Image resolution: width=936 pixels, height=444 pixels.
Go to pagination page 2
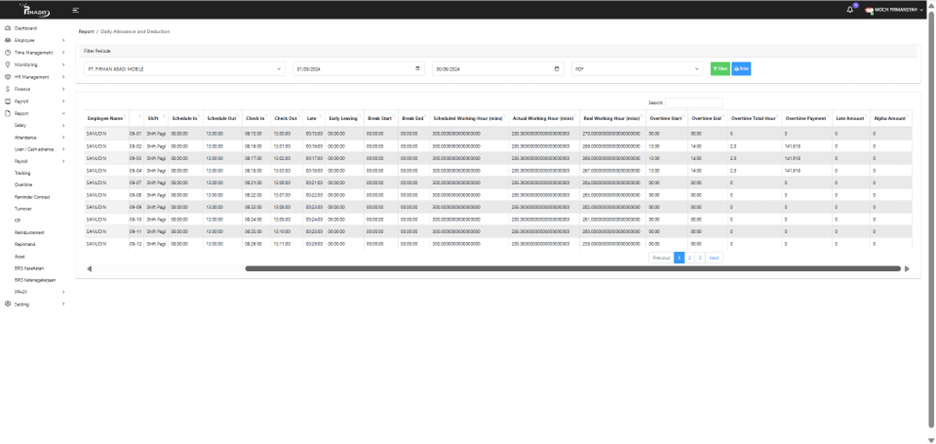[689, 257]
